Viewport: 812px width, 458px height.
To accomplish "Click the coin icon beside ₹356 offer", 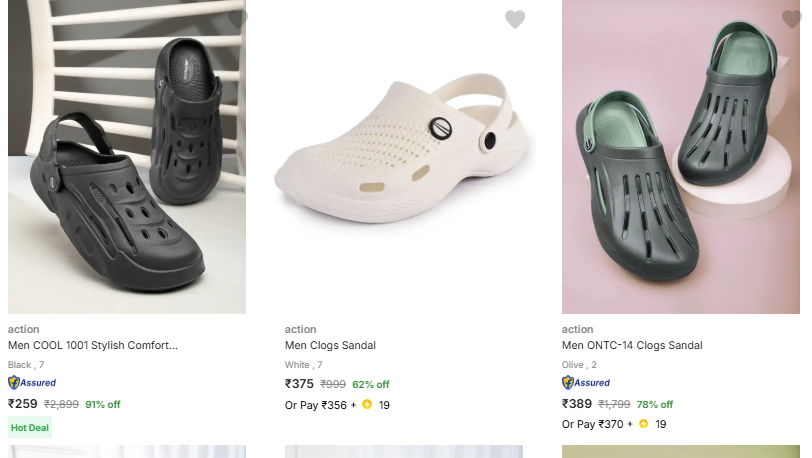I will pos(367,405).
